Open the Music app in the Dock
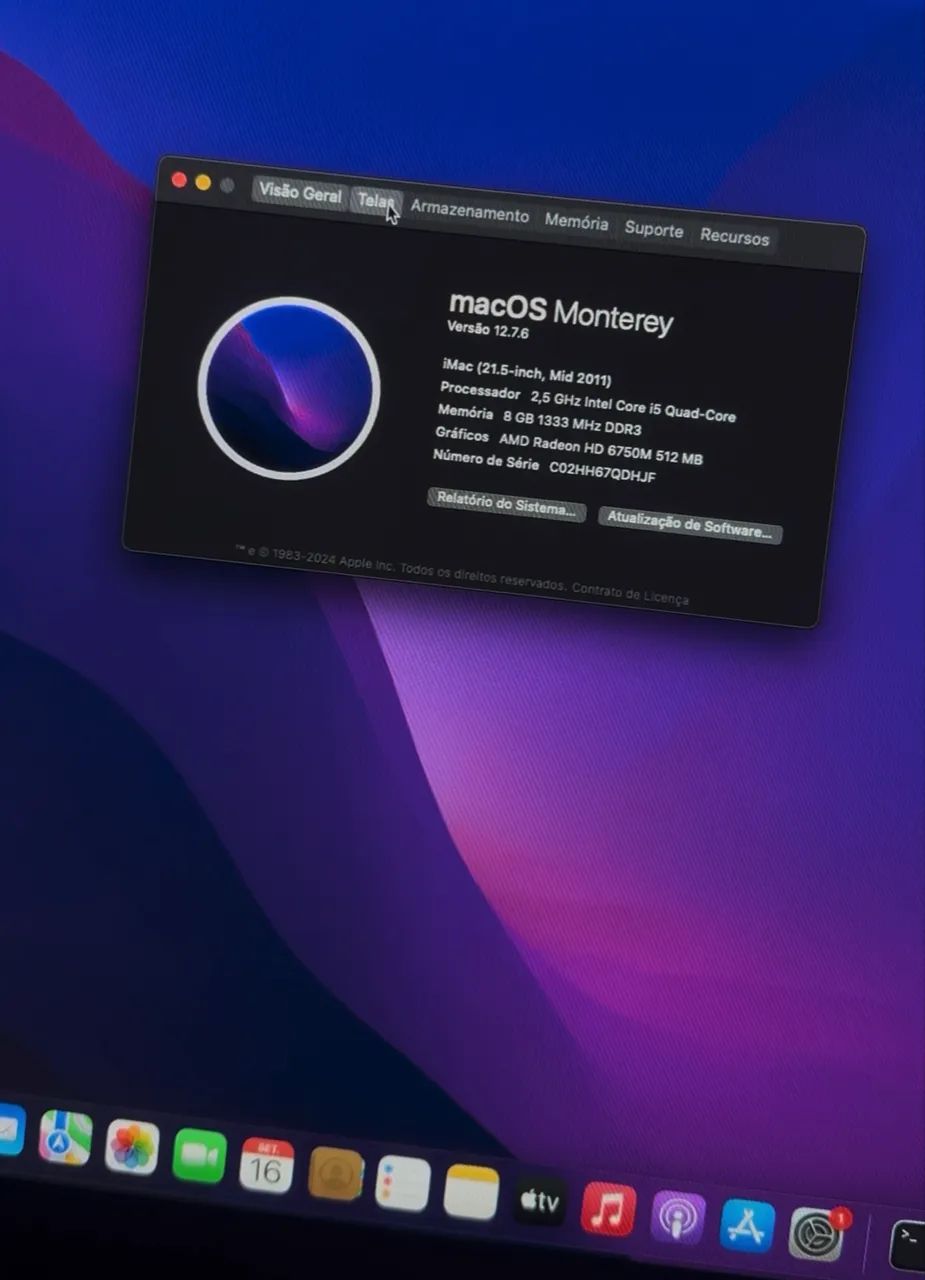 point(609,1209)
